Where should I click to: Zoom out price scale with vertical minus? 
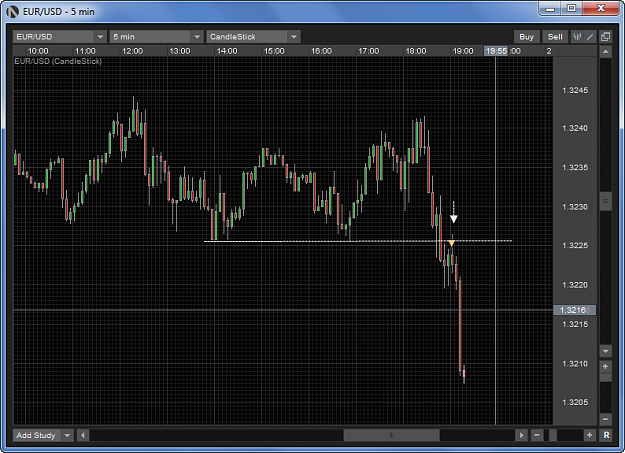605,419
